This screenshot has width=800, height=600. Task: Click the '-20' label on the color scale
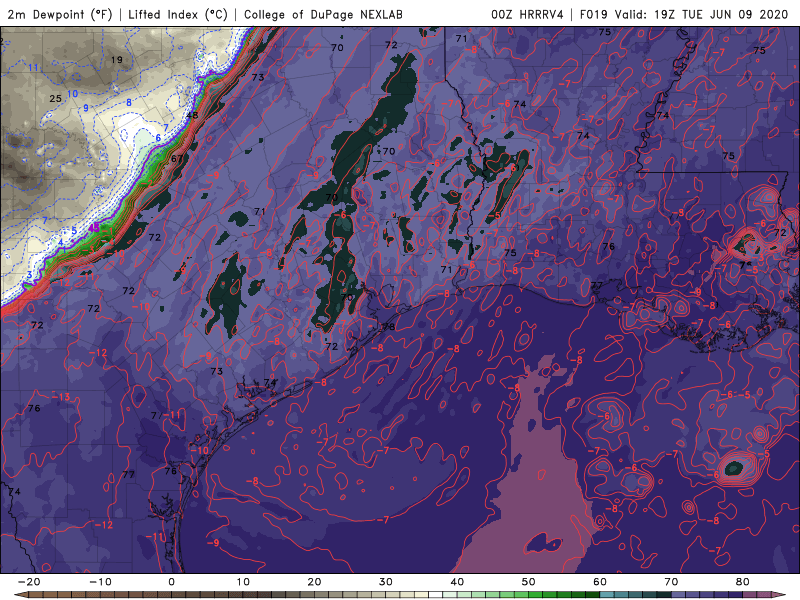29,582
